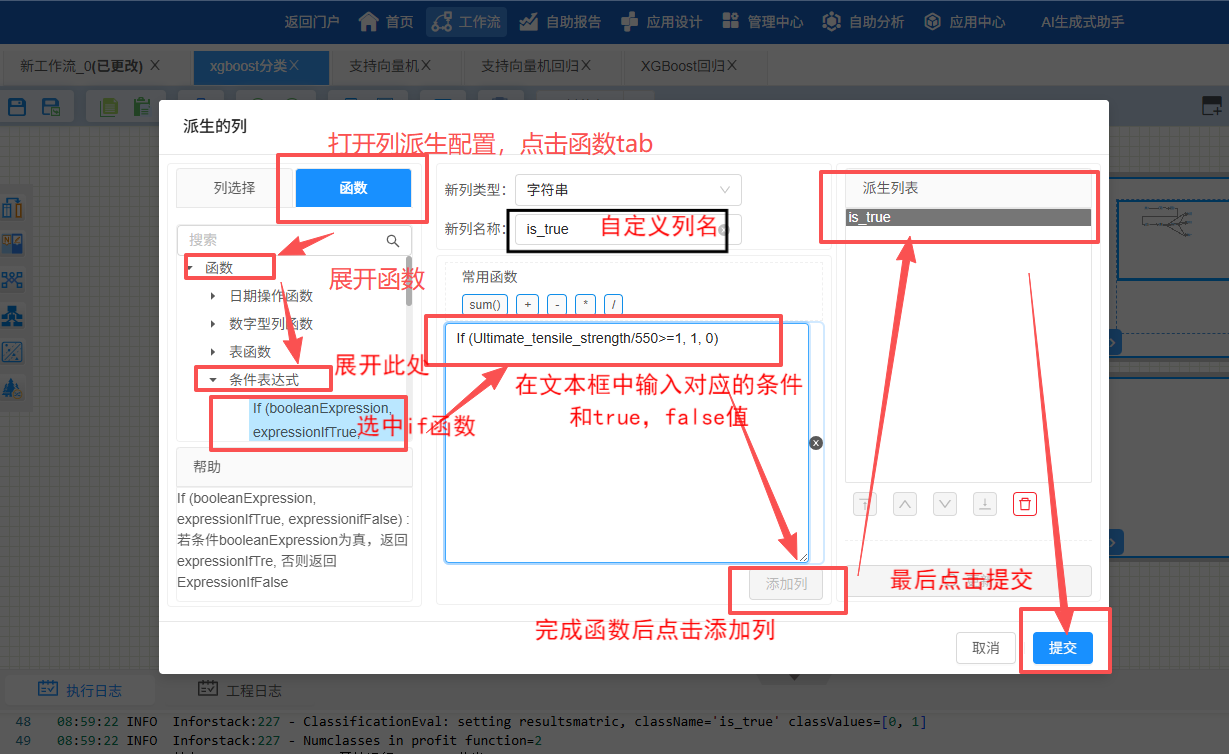选择左侧边栏的决策树节点图标
The image size is (1229, 754).
14,315
